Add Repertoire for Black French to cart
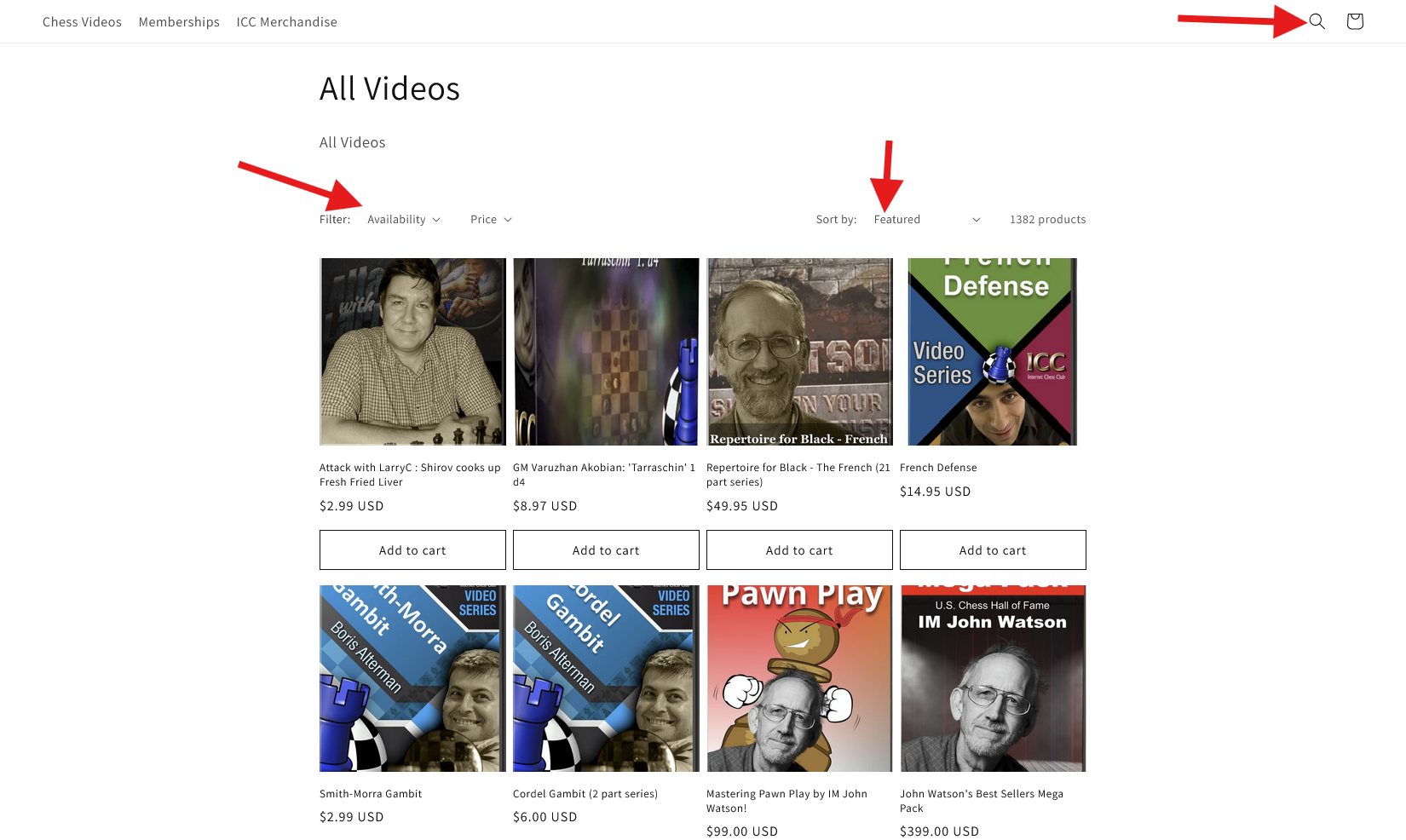 coord(799,550)
